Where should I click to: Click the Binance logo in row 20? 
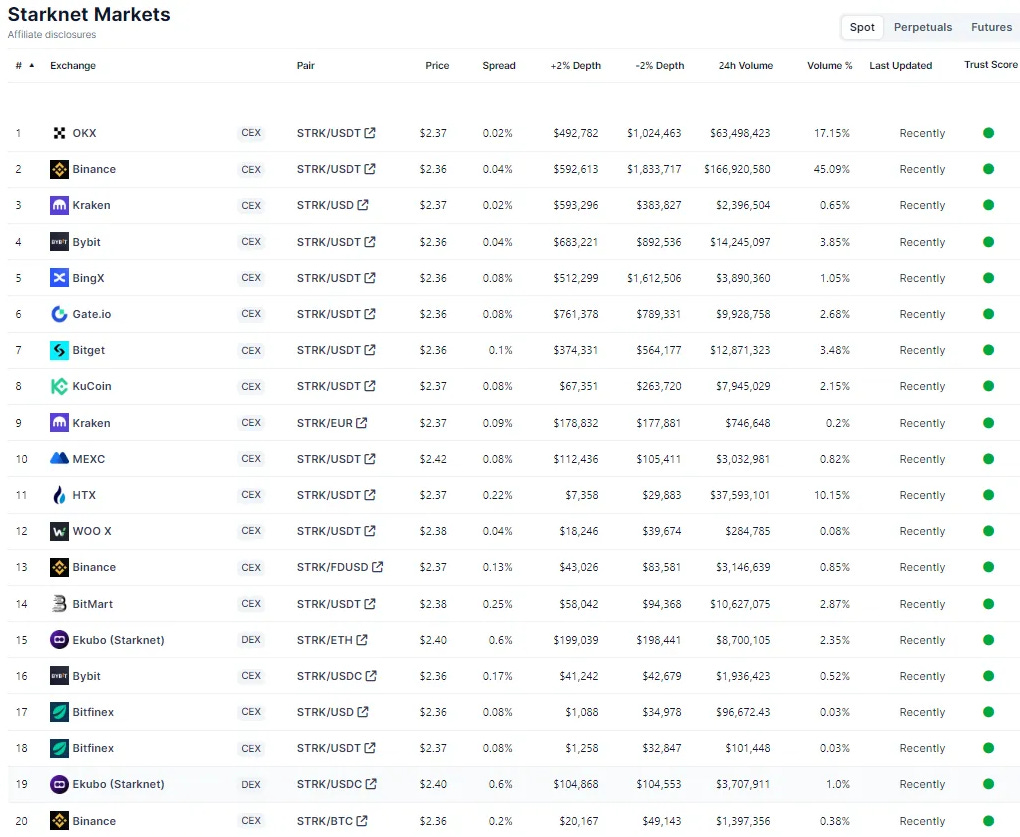(x=59, y=821)
